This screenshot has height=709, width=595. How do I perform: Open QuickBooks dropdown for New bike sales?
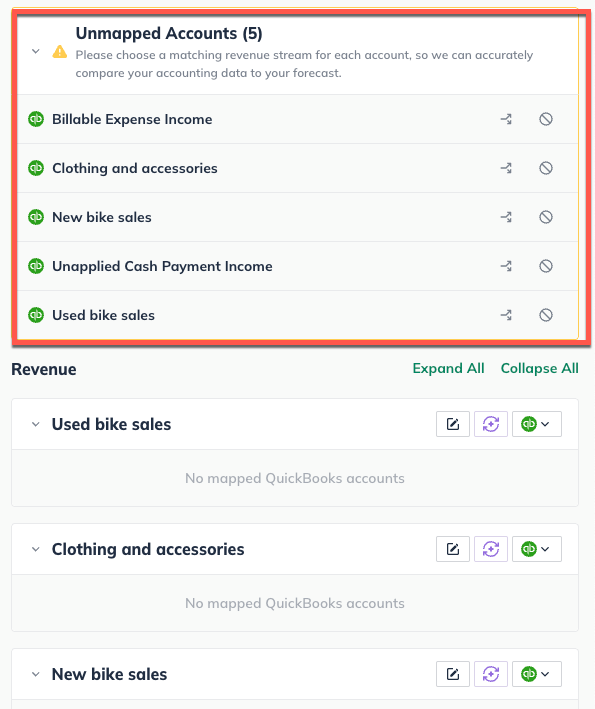pyautogui.click(x=537, y=674)
